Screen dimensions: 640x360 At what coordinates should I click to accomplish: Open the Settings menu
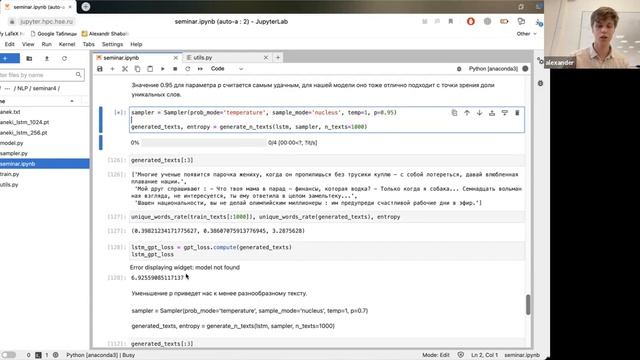coord(112,44)
